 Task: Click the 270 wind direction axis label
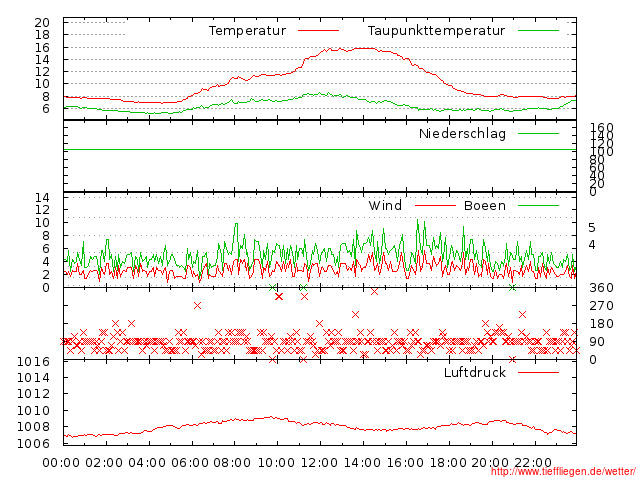click(x=601, y=306)
